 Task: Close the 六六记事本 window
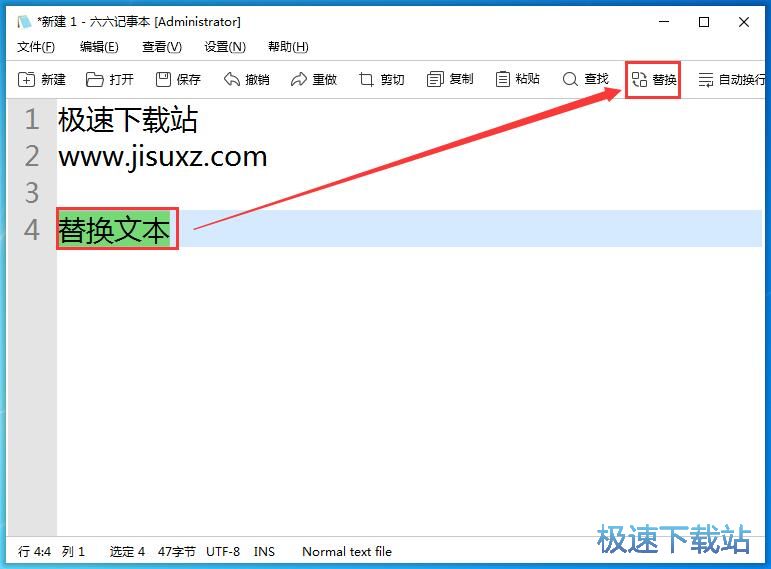click(743, 22)
